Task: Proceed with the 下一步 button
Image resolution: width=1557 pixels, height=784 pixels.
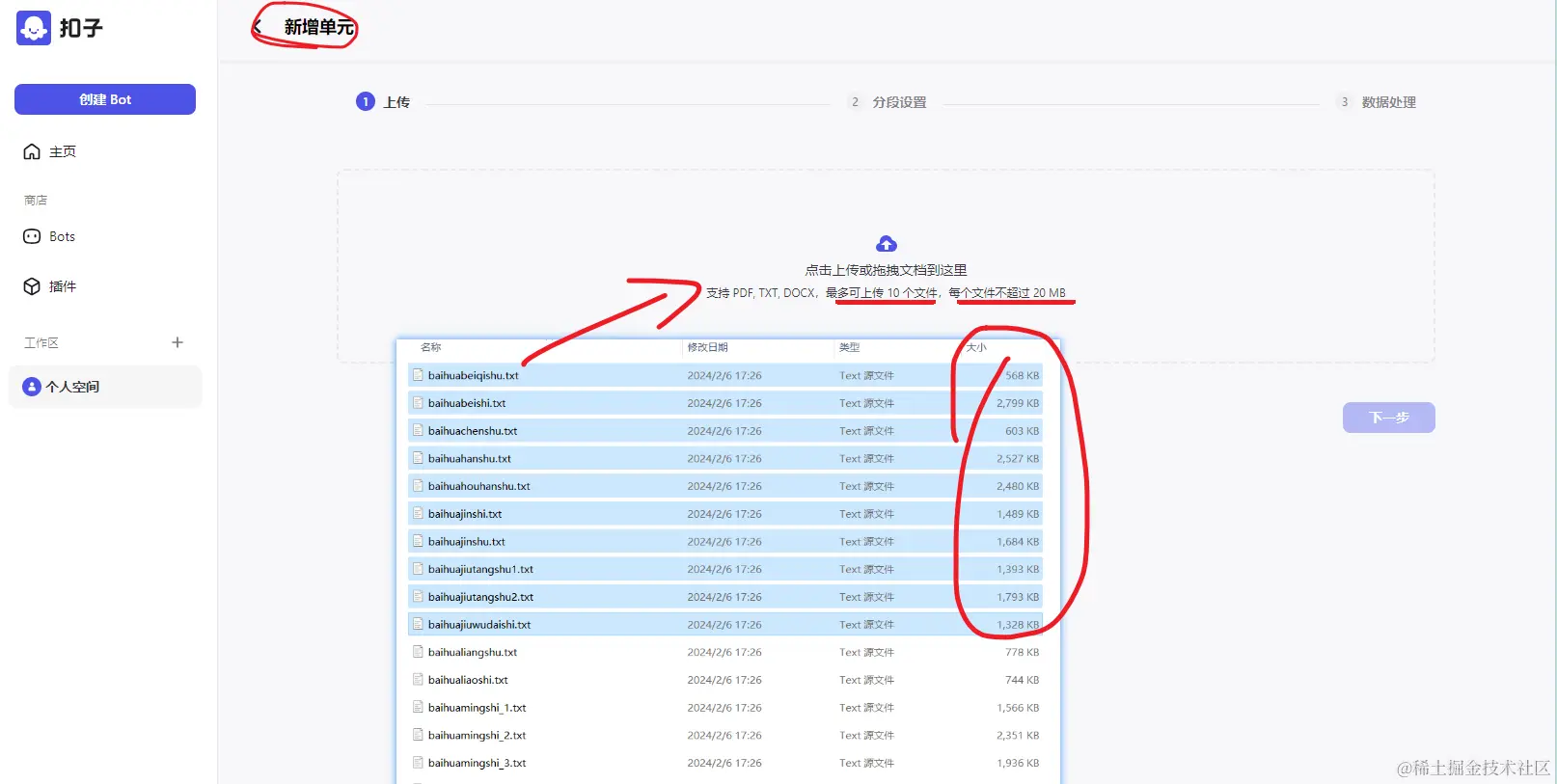Action: pyautogui.click(x=1389, y=418)
